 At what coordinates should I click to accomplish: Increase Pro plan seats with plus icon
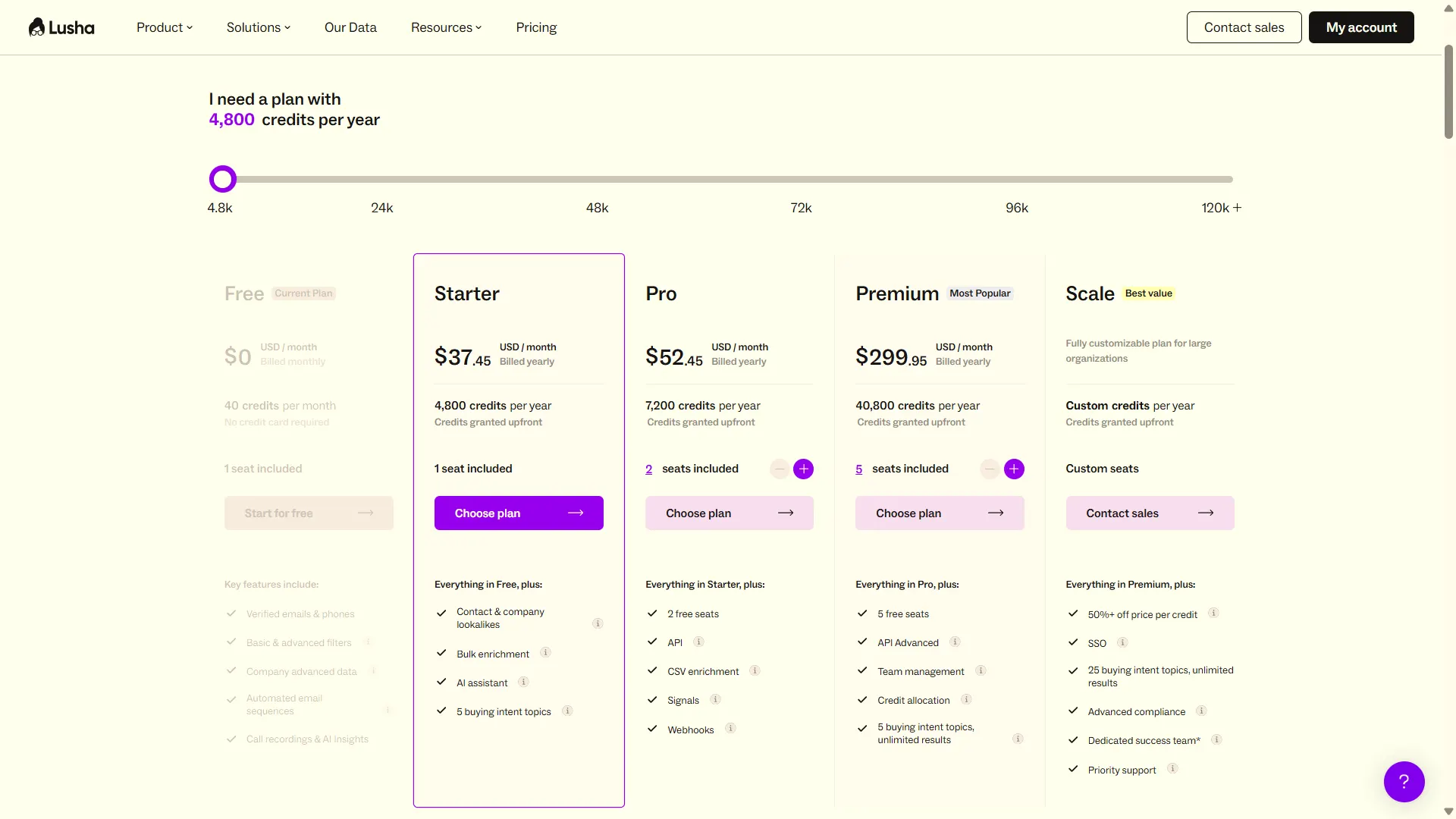tap(803, 469)
